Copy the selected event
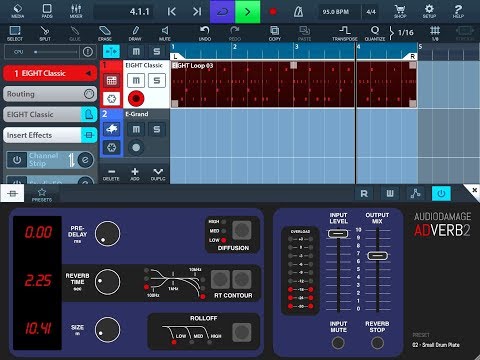The image size is (480, 360). pyautogui.click(x=274, y=33)
